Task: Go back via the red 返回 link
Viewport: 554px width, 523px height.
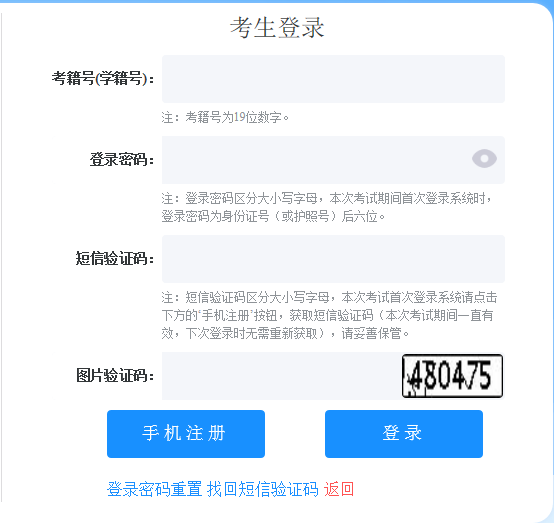Action: (339, 489)
